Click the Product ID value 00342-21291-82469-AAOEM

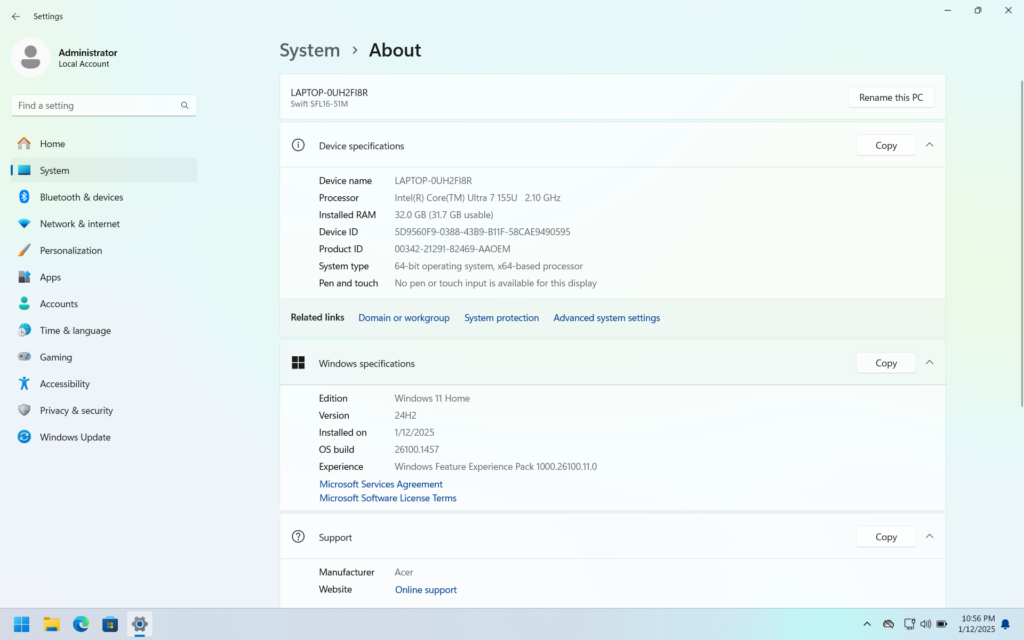[452, 249]
